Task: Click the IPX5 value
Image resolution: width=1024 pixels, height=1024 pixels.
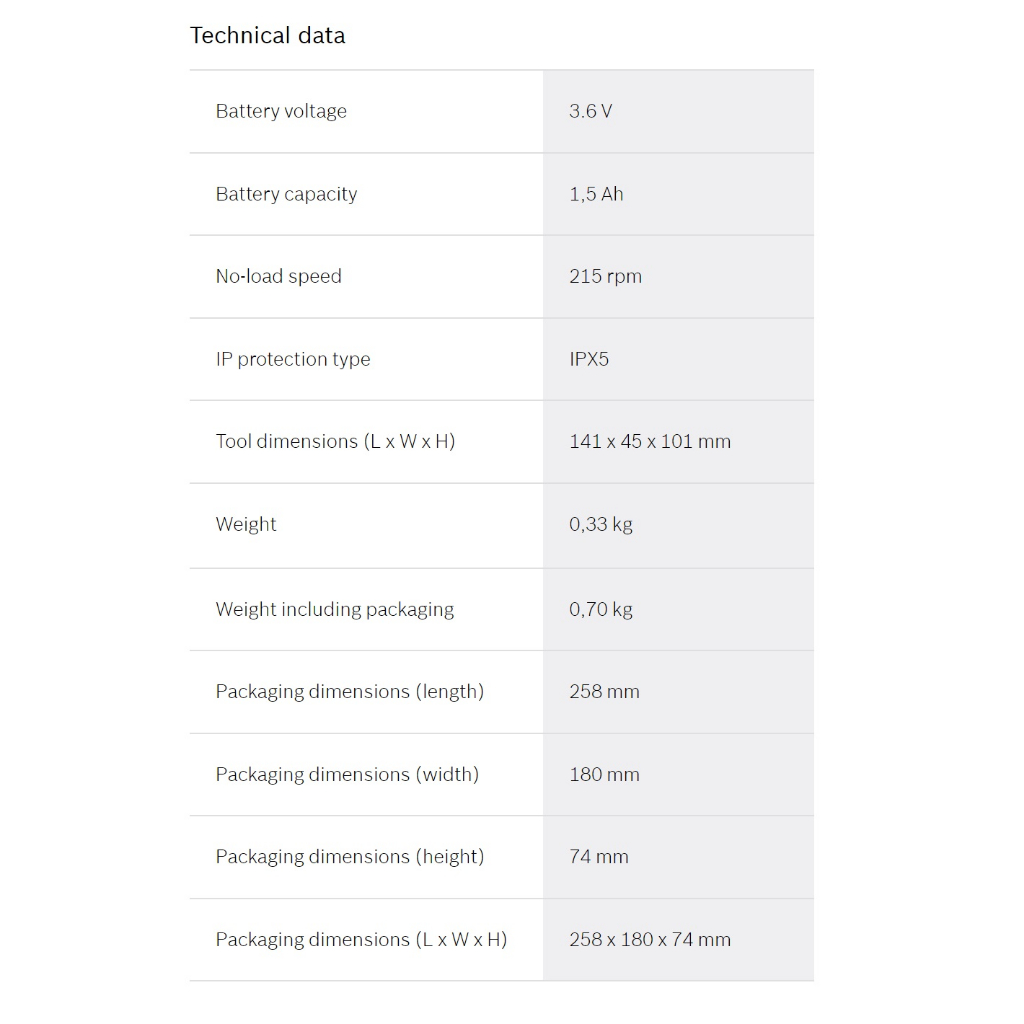Action: click(589, 359)
